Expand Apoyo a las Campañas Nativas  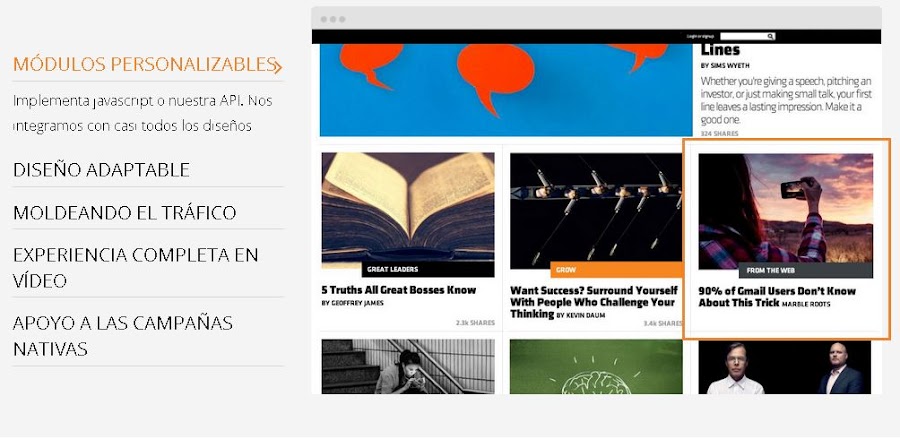click(x=122, y=336)
